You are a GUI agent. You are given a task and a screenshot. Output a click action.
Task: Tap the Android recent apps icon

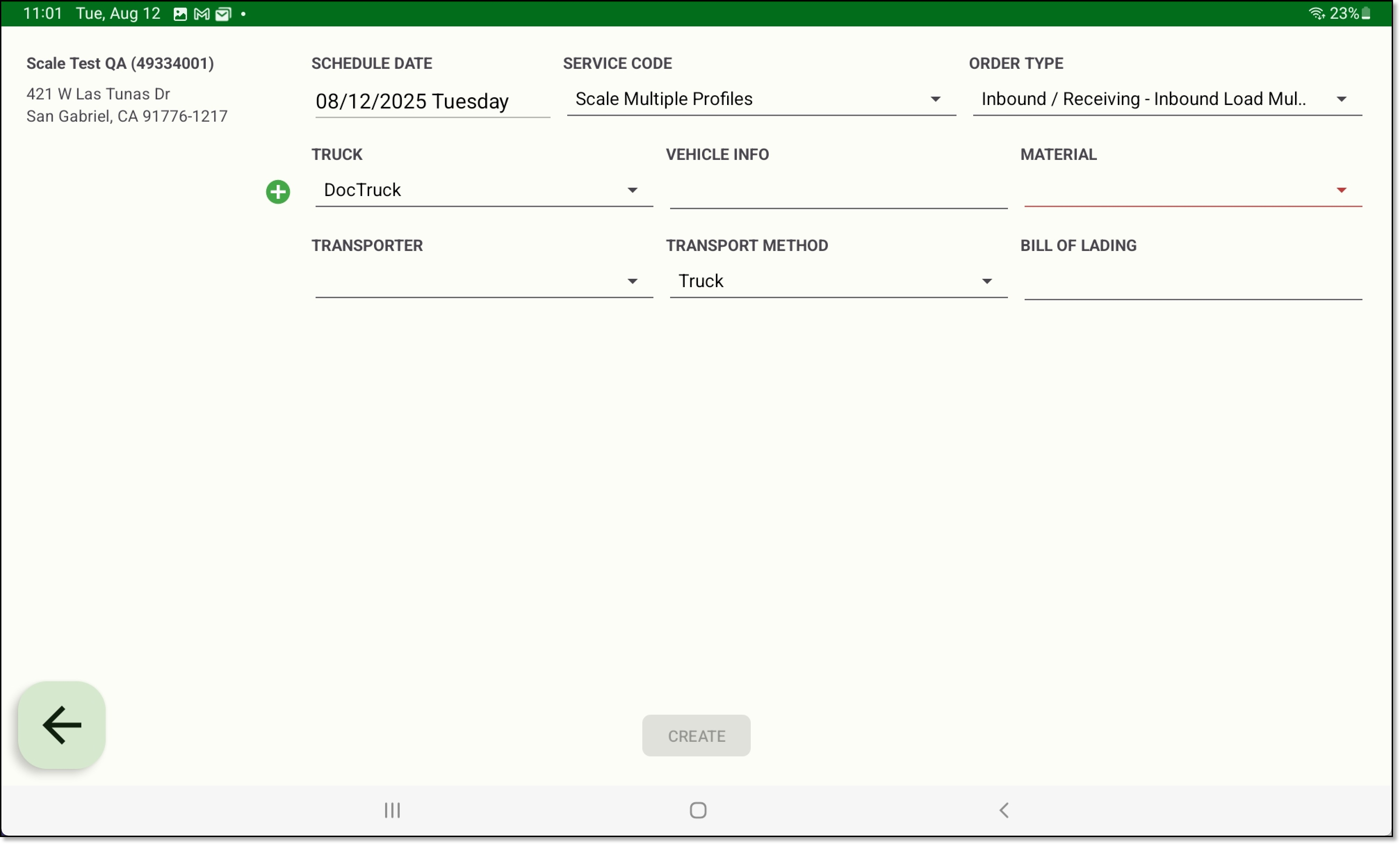click(392, 810)
